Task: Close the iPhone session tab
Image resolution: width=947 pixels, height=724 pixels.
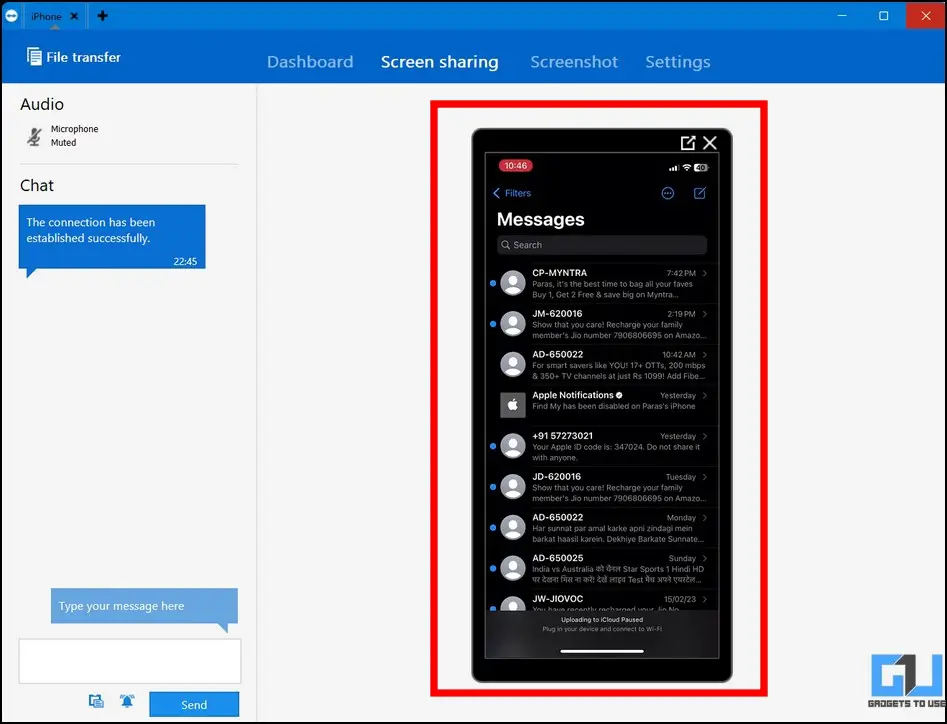Action: [x=74, y=16]
